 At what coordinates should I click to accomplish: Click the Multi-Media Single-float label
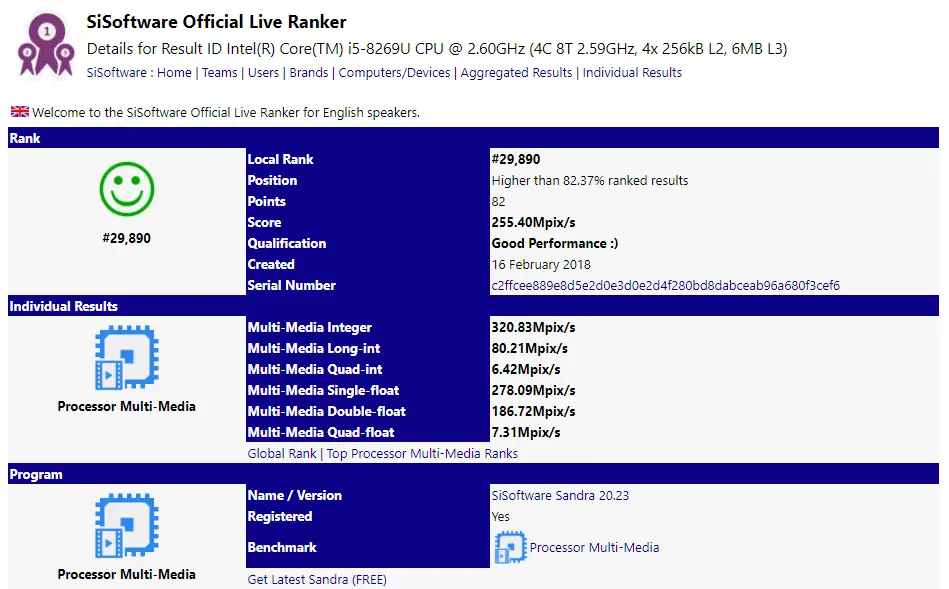[323, 390]
